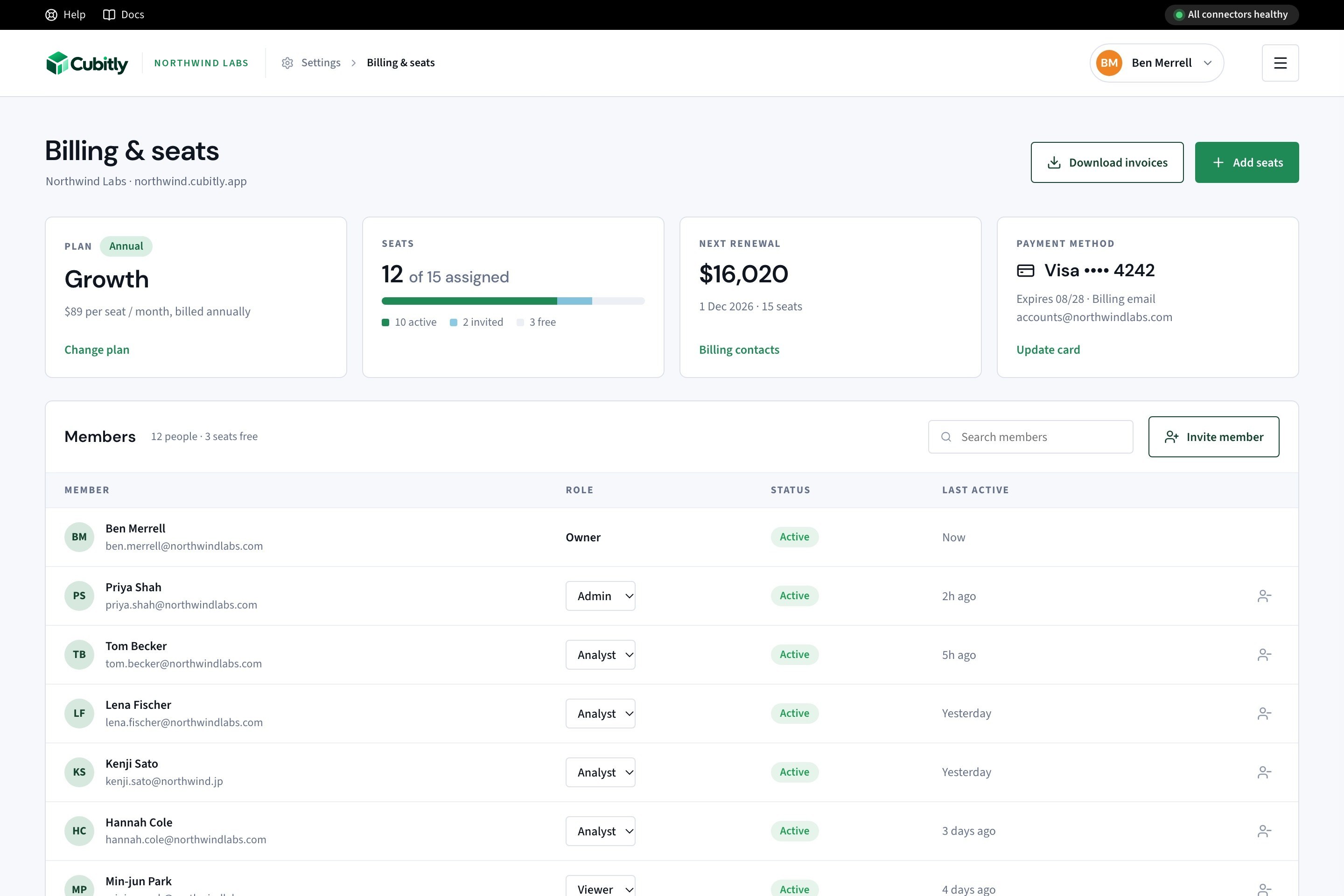Click the KS avatar for Kenji Sato
This screenshot has width=1344, height=896.
pos(79,773)
